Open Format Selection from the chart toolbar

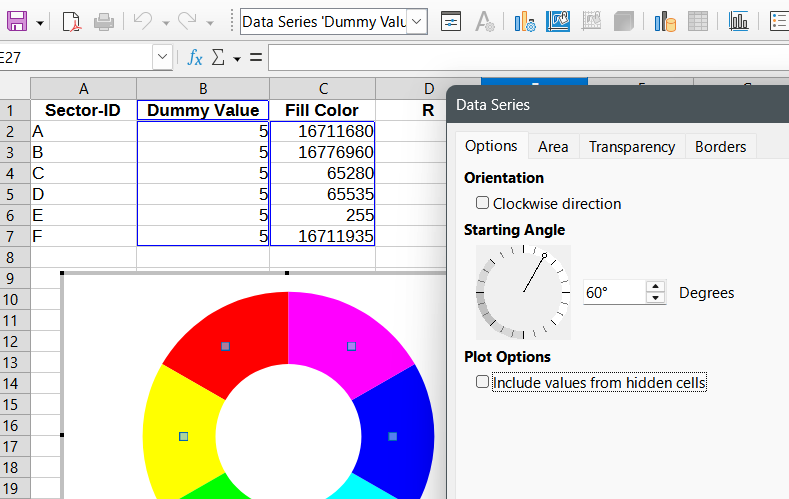point(451,21)
